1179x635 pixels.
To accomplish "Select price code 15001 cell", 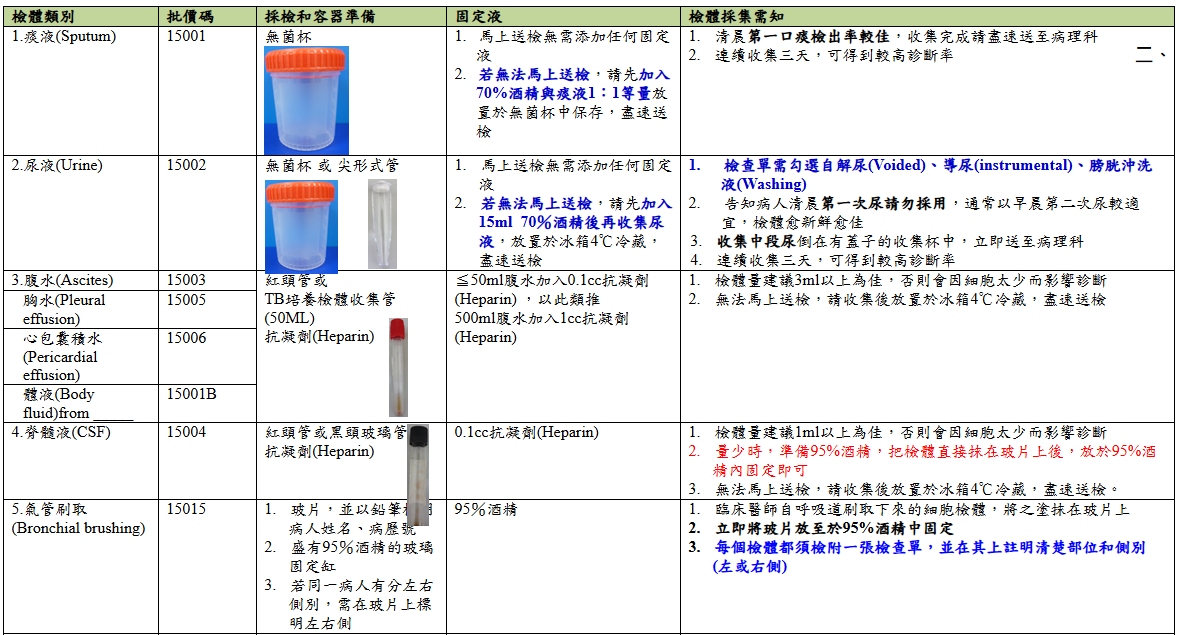I will [186, 36].
